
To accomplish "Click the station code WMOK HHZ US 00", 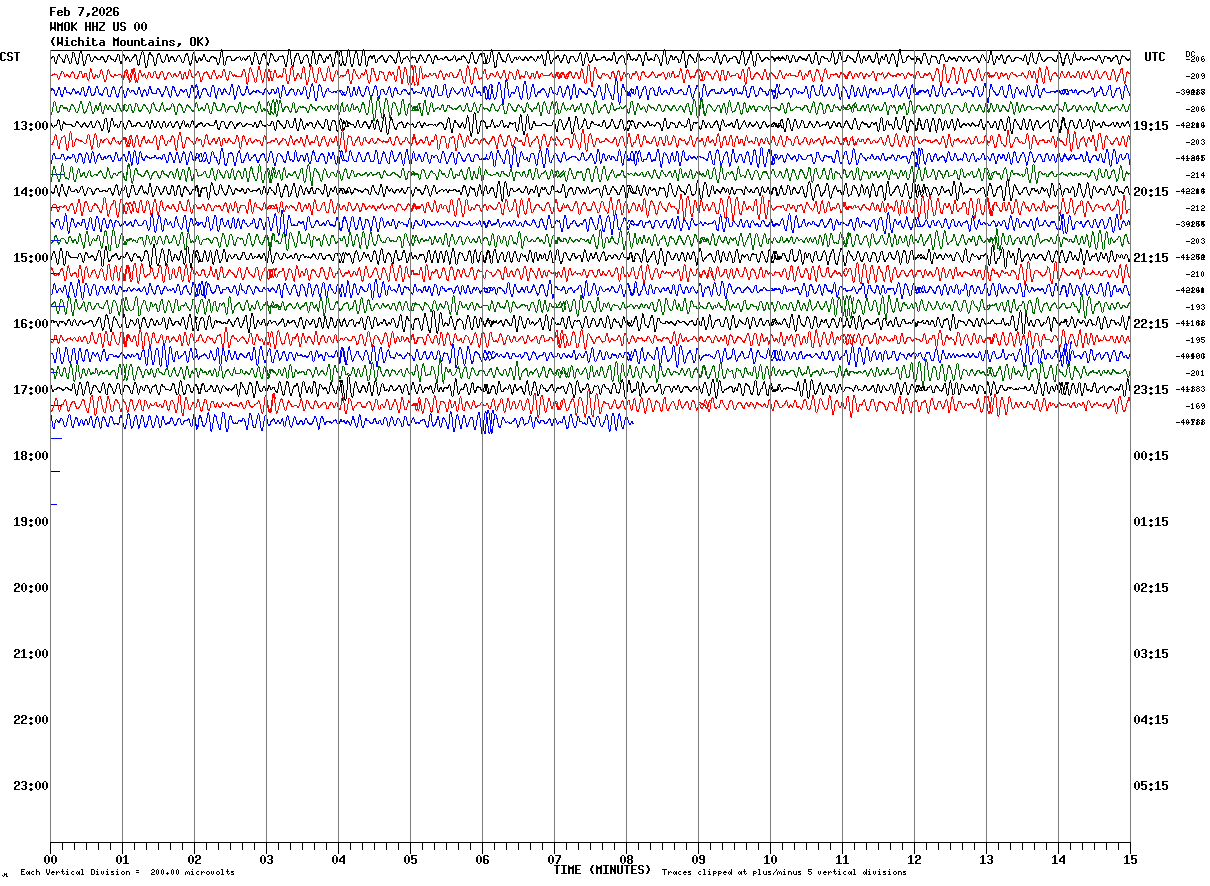I will tap(98, 27).
